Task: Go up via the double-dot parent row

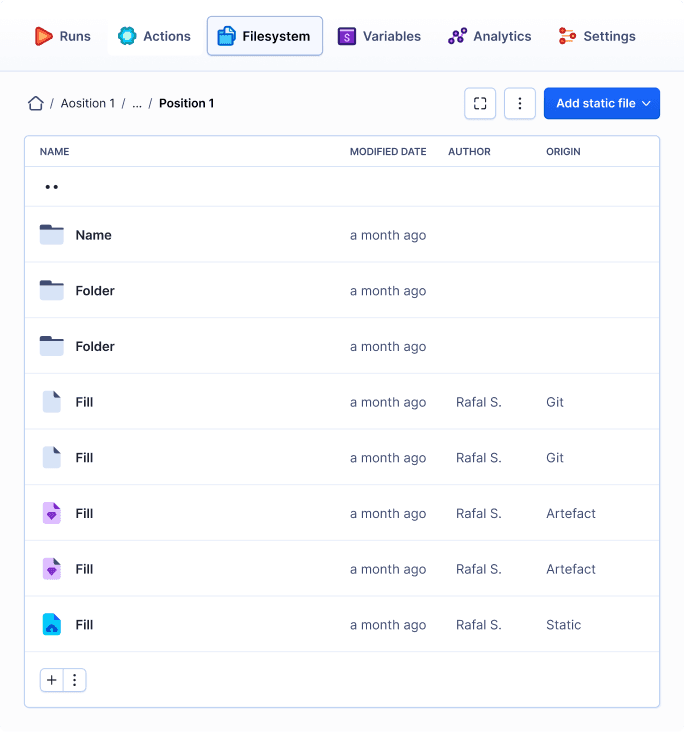Action: click(52, 187)
